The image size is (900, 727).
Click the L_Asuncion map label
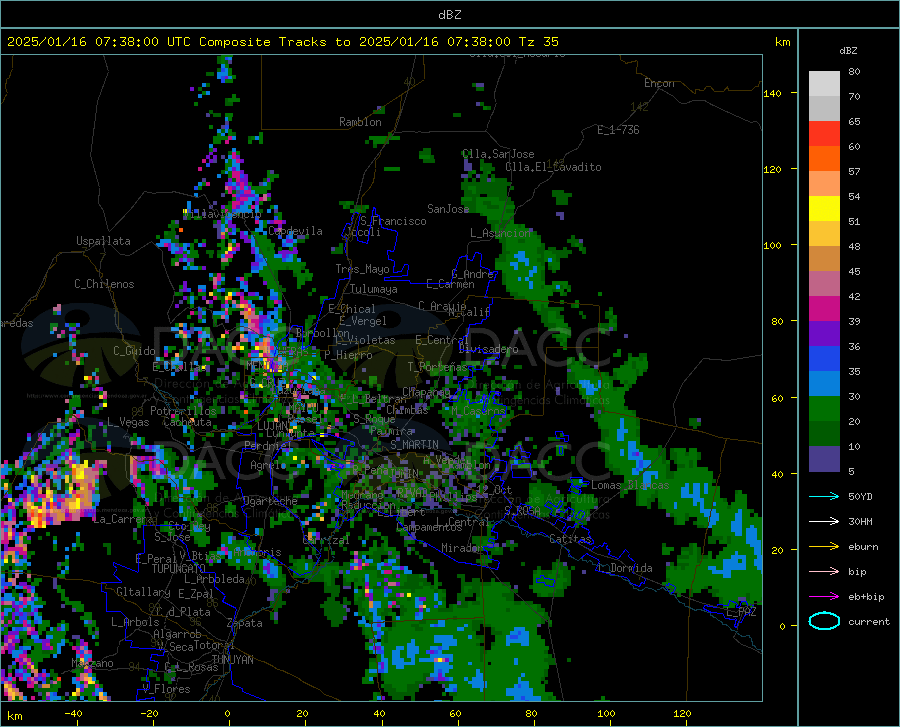[x=500, y=233]
